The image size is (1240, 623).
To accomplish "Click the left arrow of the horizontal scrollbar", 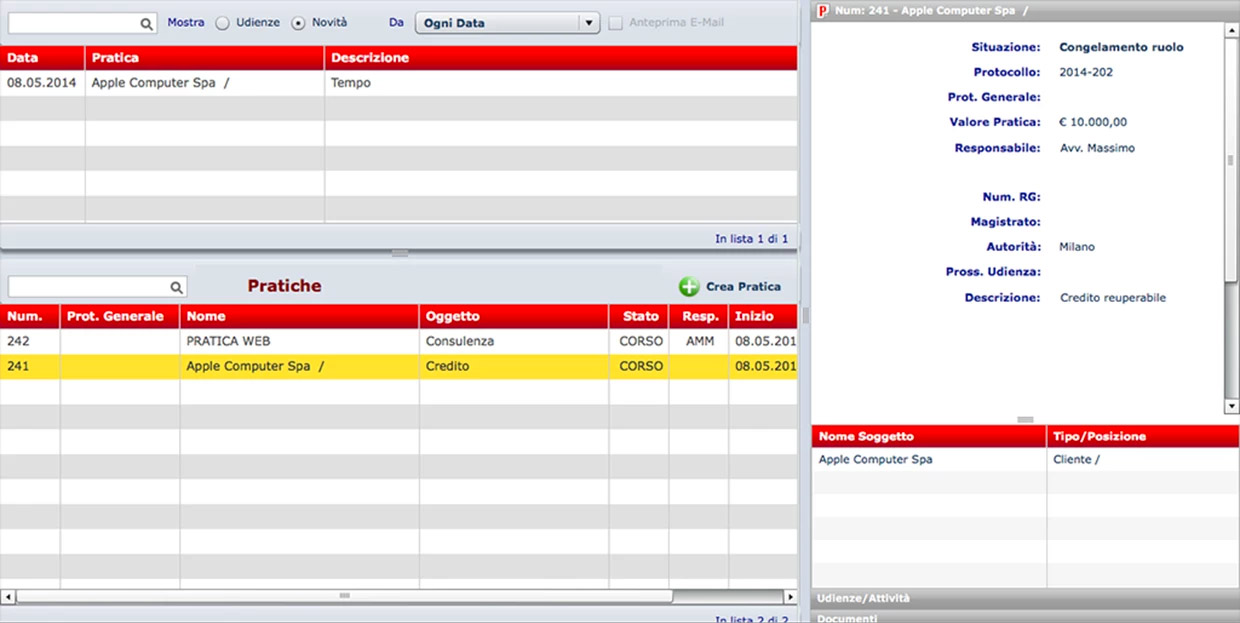I will pos(8,596).
